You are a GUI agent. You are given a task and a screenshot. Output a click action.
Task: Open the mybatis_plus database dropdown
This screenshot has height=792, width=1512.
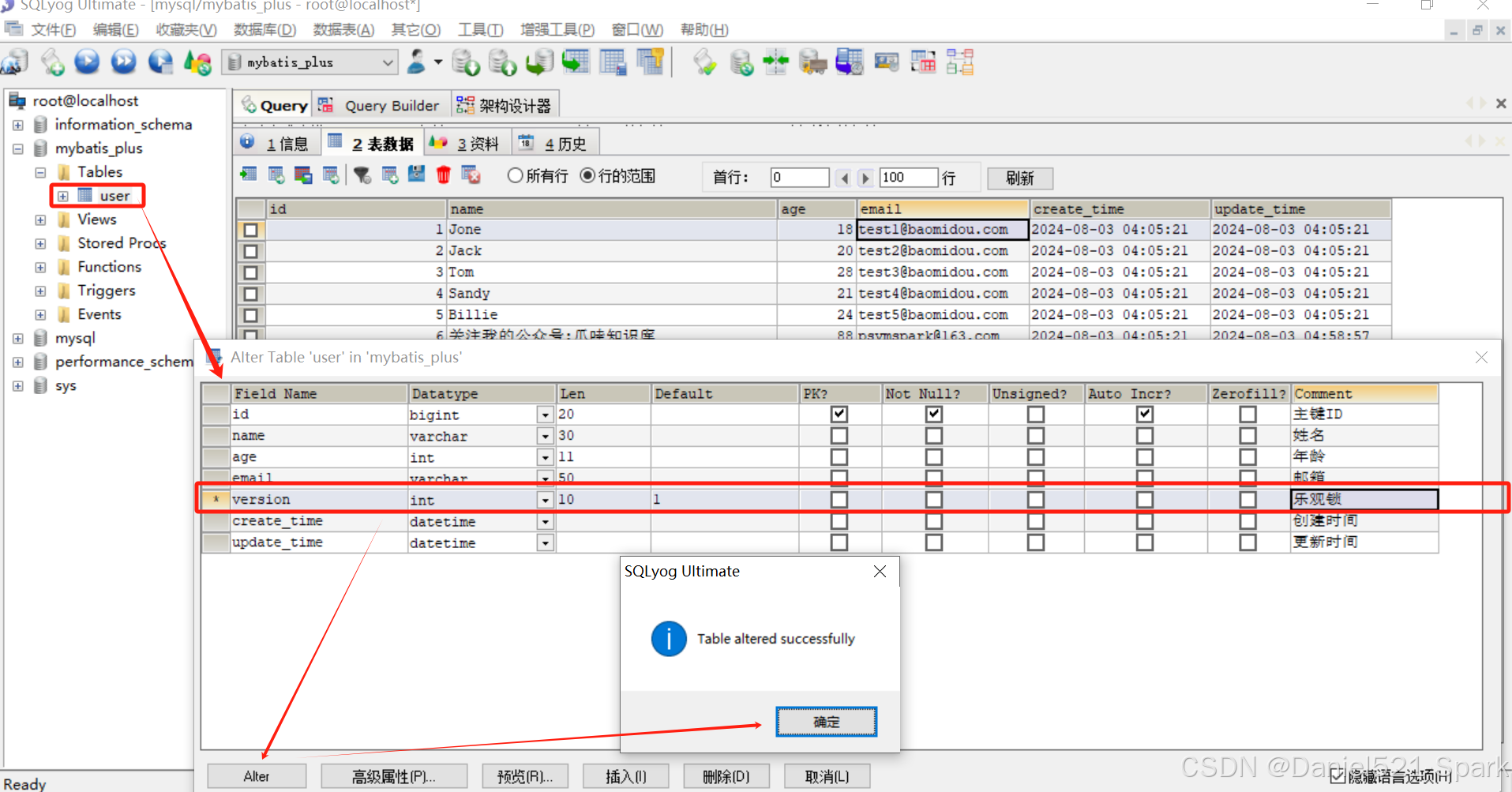point(388,62)
